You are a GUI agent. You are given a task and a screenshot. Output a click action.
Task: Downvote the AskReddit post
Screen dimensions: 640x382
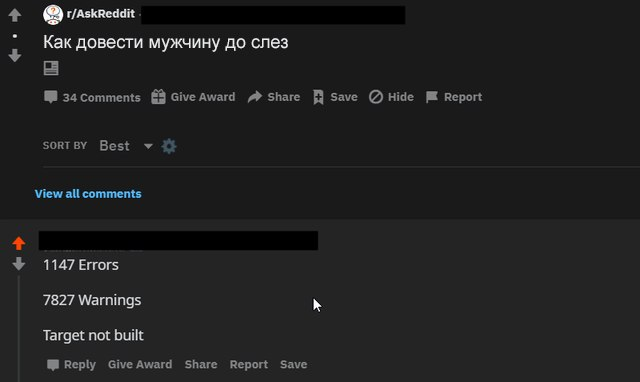15,56
